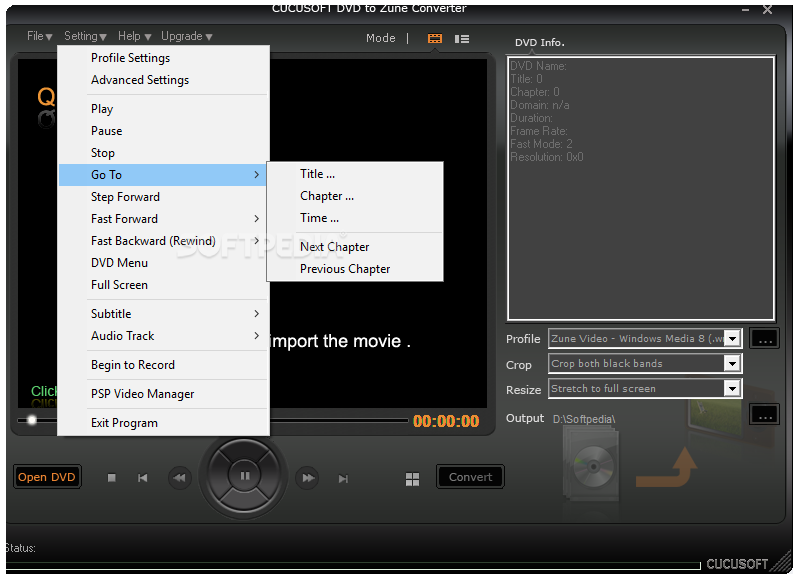Switch to the list mode icon

(462, 38)
